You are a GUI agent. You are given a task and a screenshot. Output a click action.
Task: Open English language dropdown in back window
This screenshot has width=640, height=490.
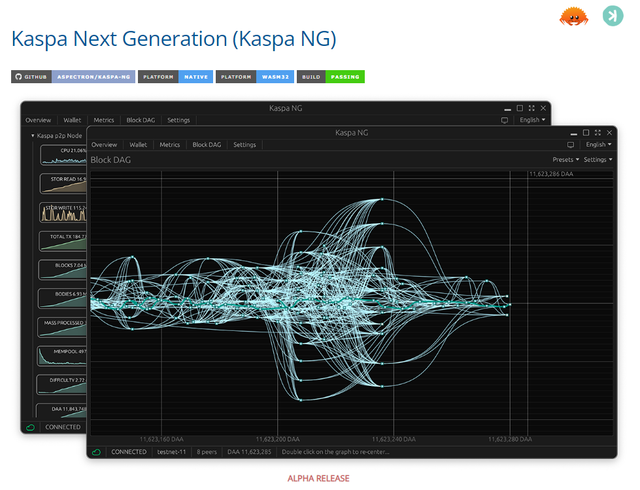532,120
